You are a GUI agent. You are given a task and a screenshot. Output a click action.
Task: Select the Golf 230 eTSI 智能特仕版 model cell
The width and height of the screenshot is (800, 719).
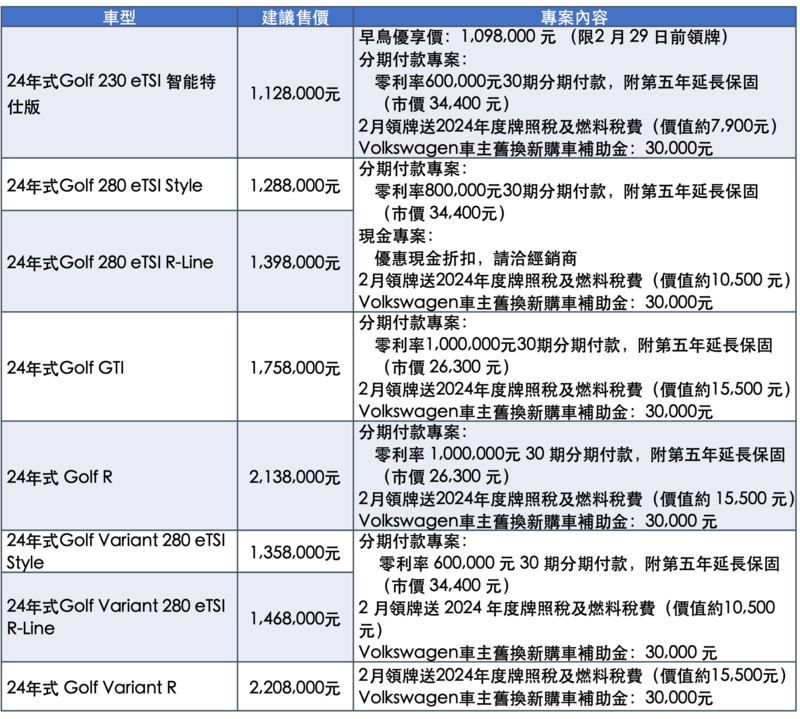tap(118, 92)
